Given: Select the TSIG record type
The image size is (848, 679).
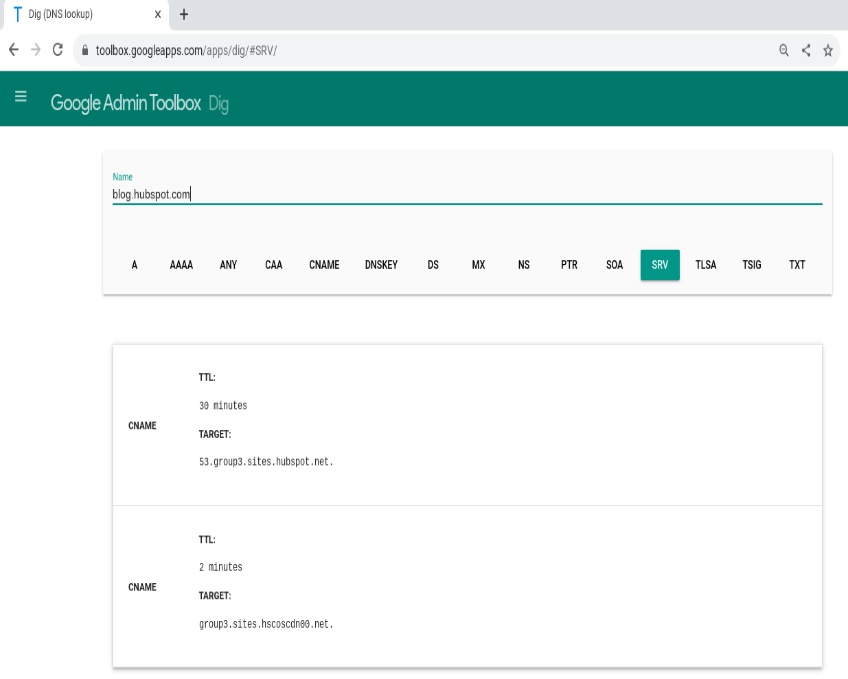Looking at the screenshot, I should [x=752, y=265].
